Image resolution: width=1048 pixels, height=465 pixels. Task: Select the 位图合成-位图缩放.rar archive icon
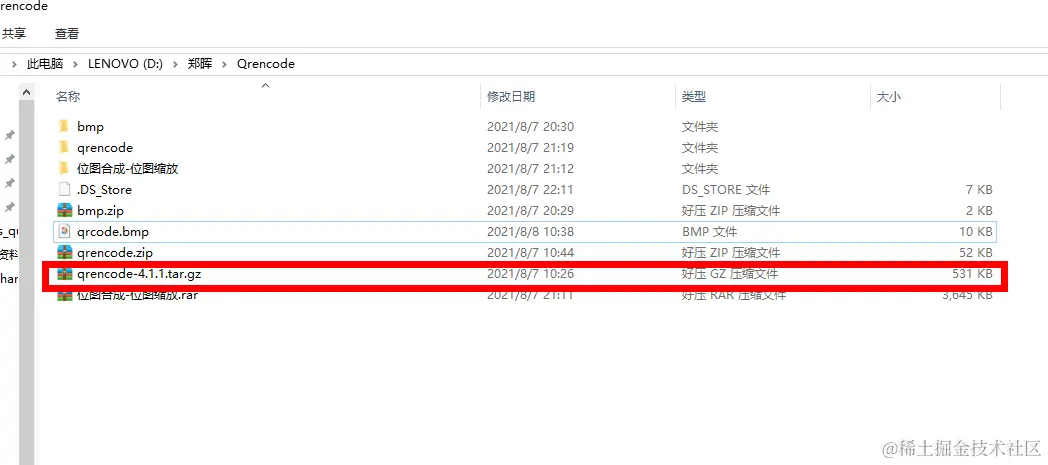point(64,295)
